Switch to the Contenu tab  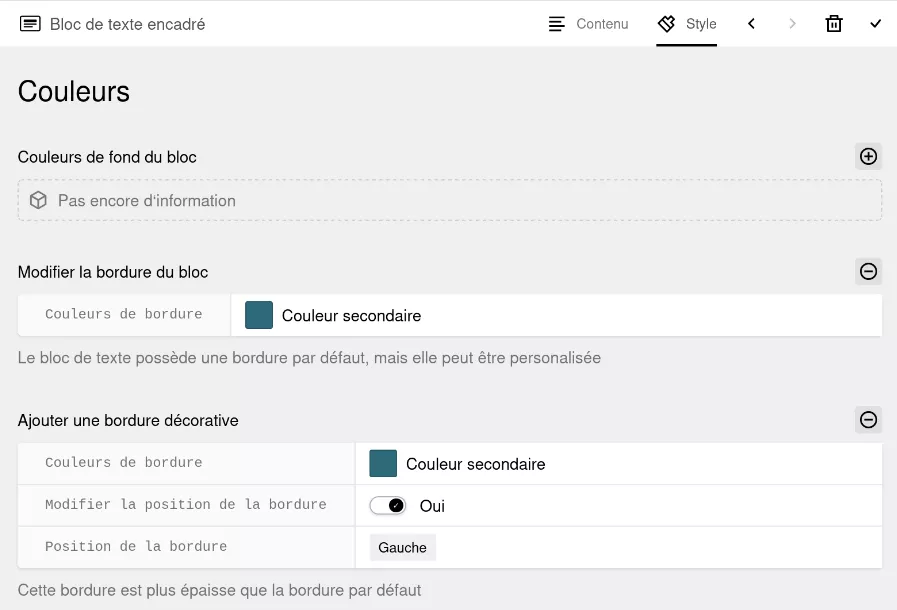click(x=588, y=24)
